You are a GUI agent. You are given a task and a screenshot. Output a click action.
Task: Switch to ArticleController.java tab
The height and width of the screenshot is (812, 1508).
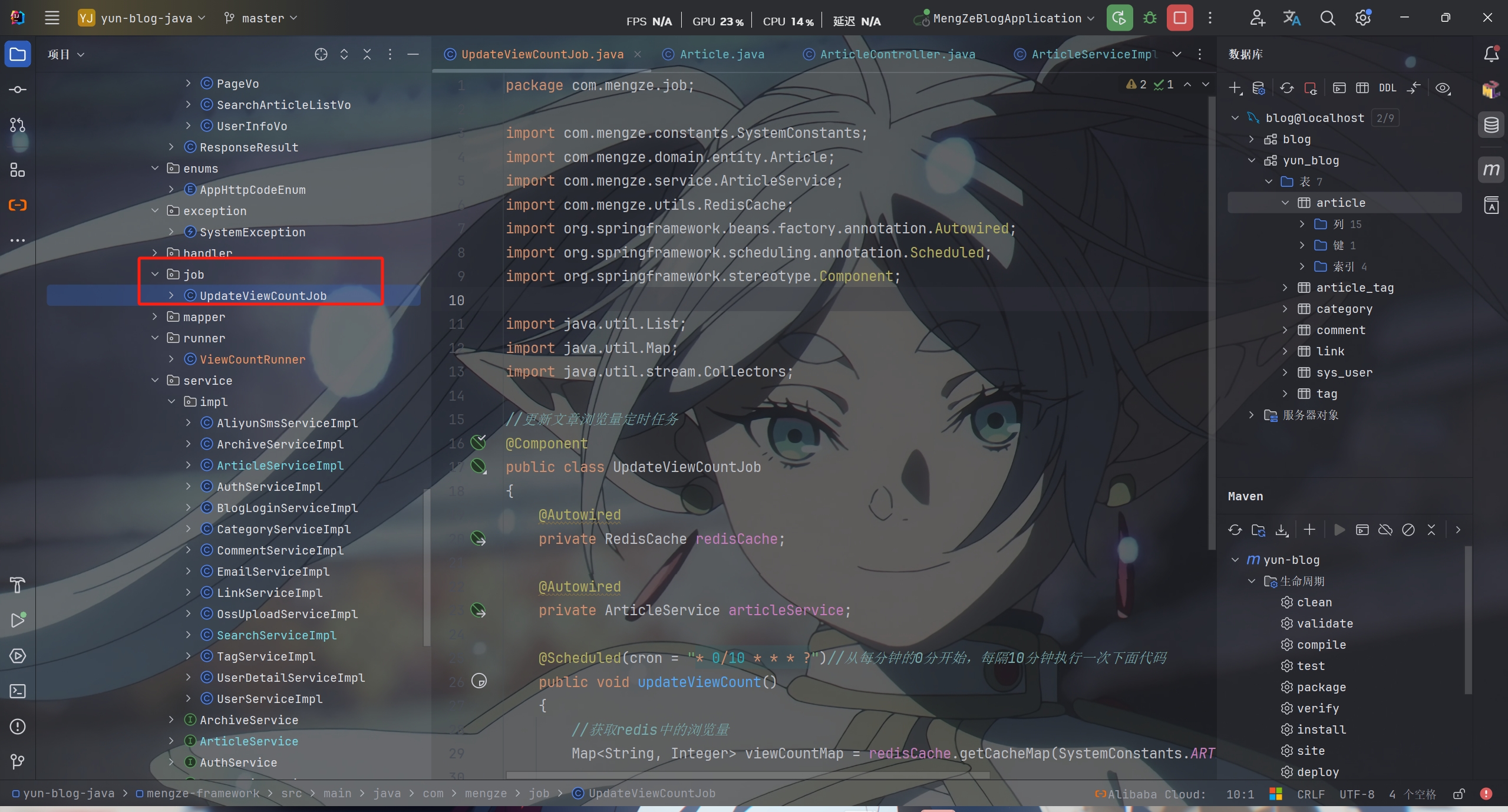pos(897,54)
